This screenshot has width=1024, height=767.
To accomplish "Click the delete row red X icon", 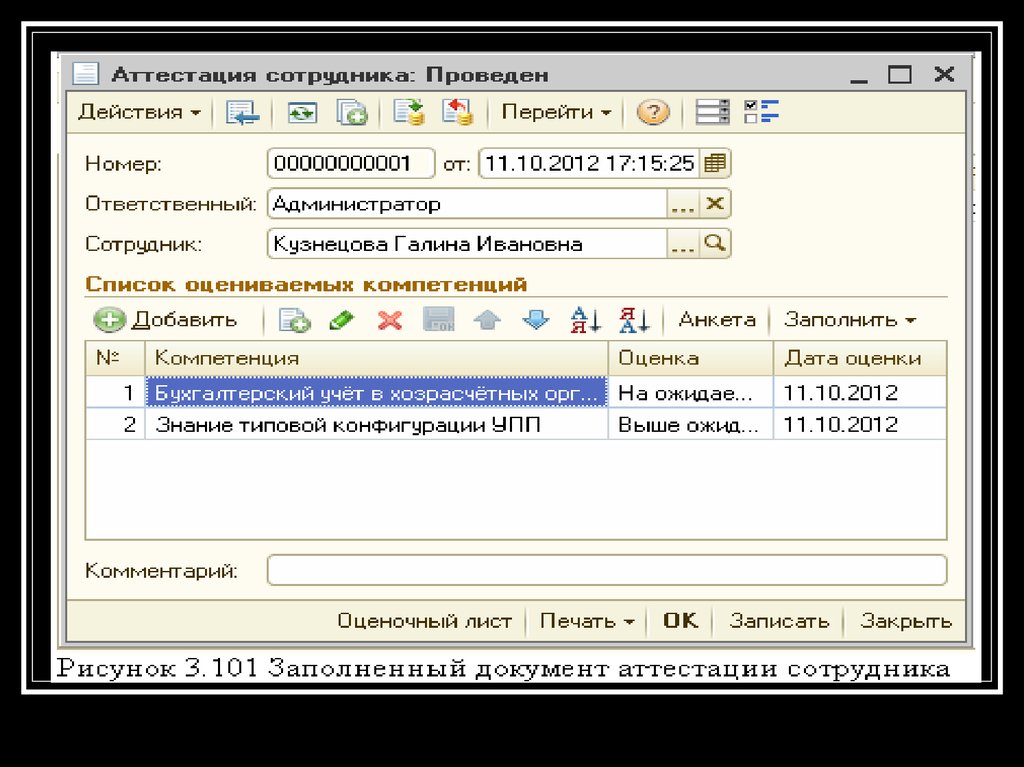I will click(389, 320).
